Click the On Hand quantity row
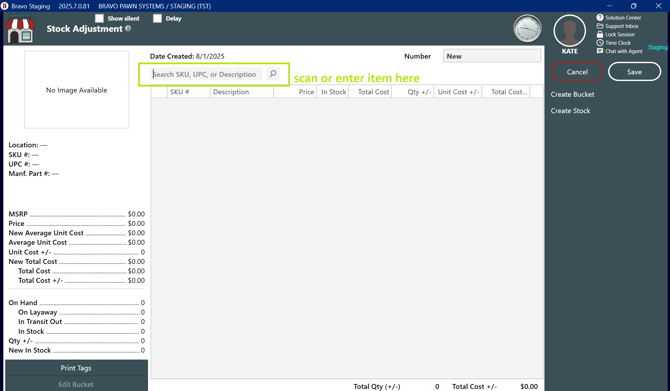The height and width of the screenshot is (391, 670). pos(76,303)
